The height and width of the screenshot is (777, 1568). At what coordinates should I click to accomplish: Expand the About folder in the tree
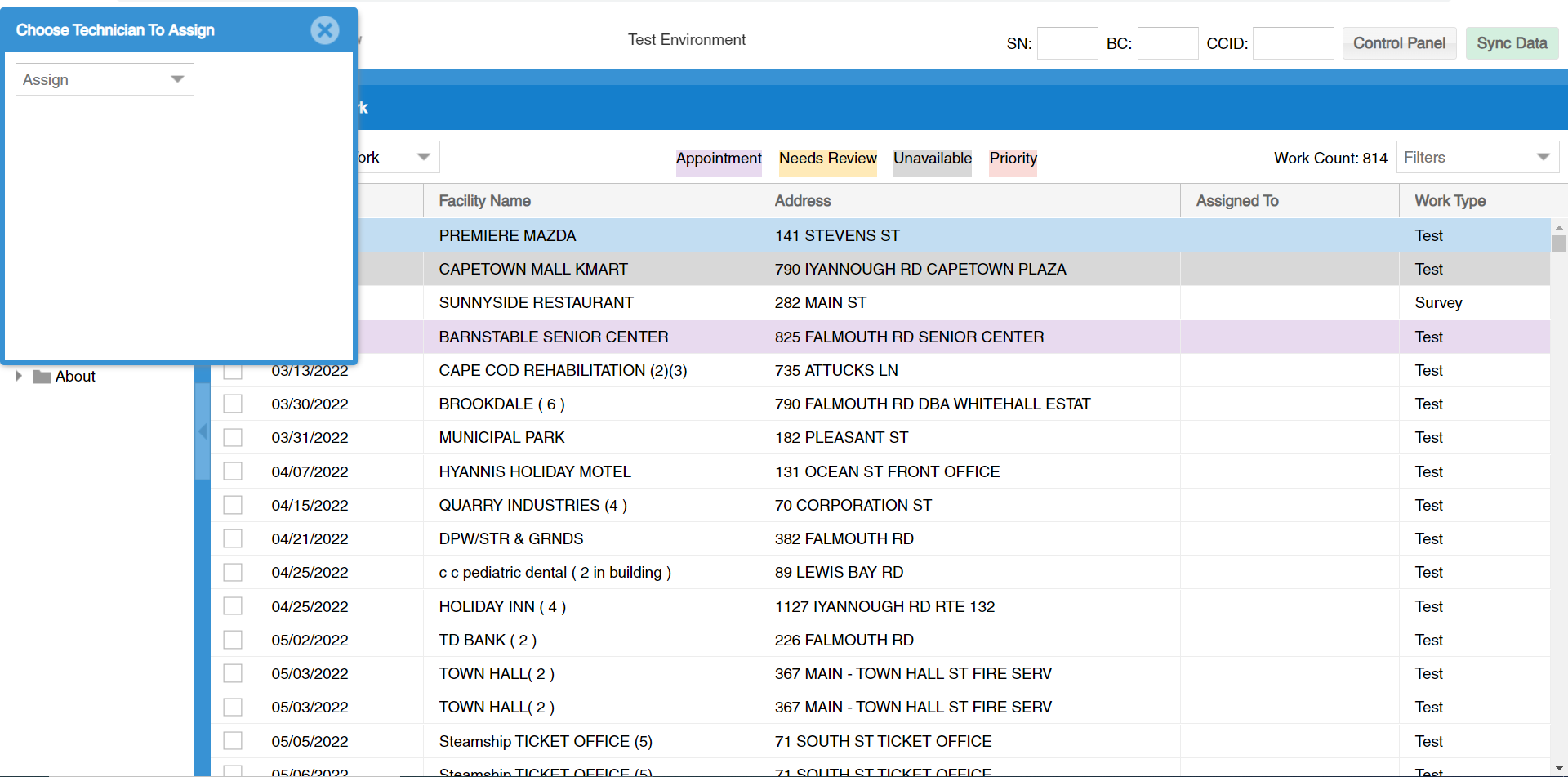pyautogui.click(x=19, y=376)
